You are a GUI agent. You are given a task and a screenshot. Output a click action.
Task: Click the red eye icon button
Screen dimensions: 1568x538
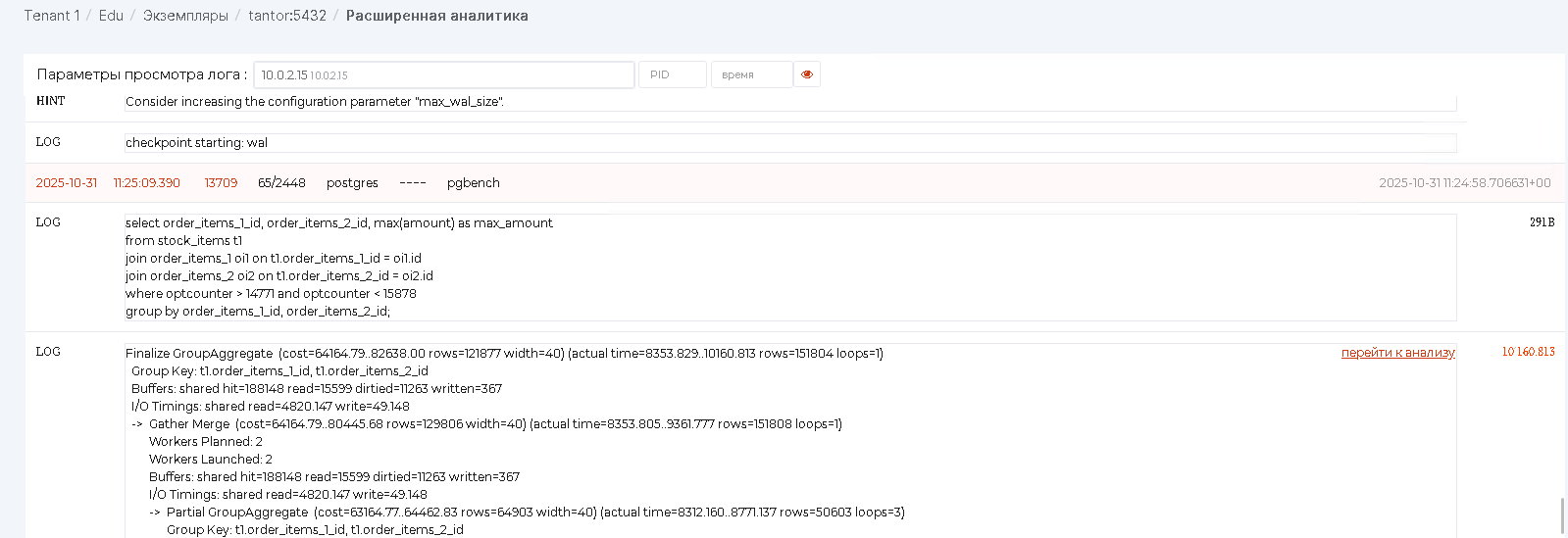click(807, 74)
